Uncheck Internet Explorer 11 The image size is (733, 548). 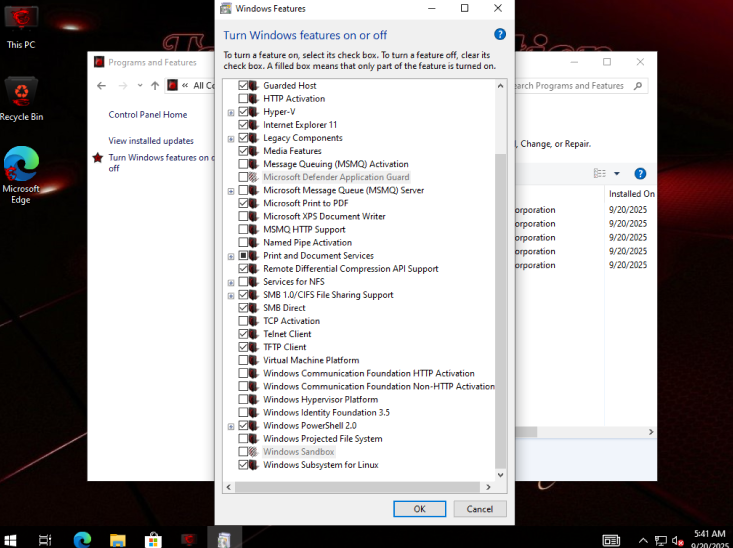243,125
